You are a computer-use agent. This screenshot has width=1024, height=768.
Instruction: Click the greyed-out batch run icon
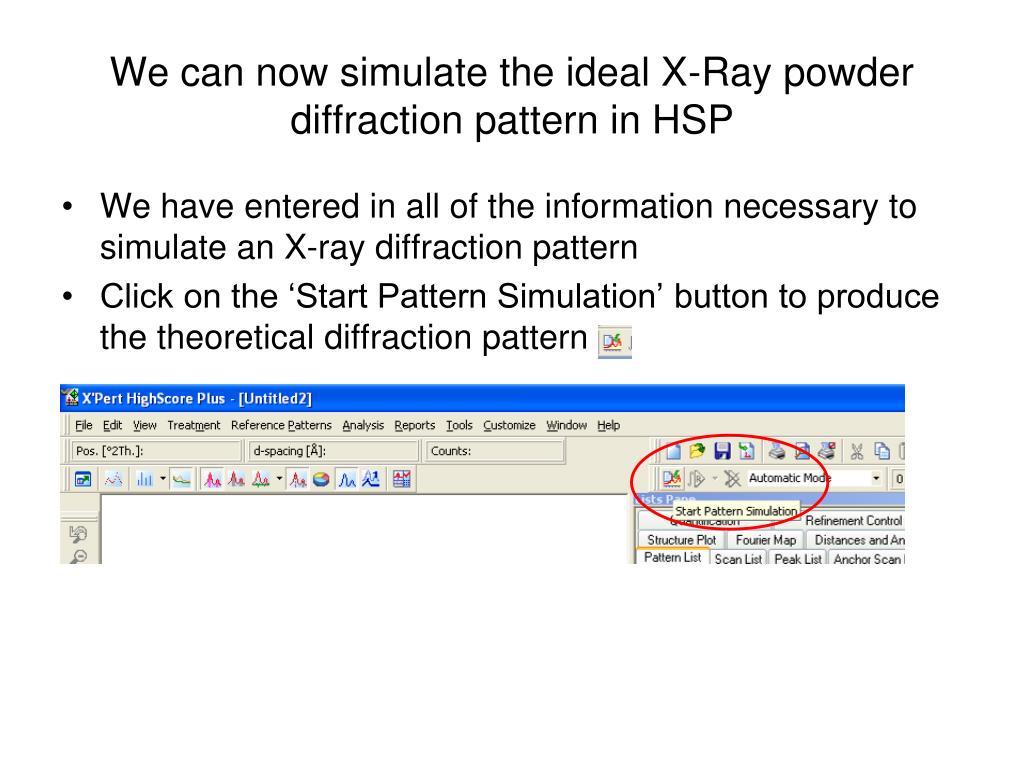pyautogui.click(x=697, y=479)
